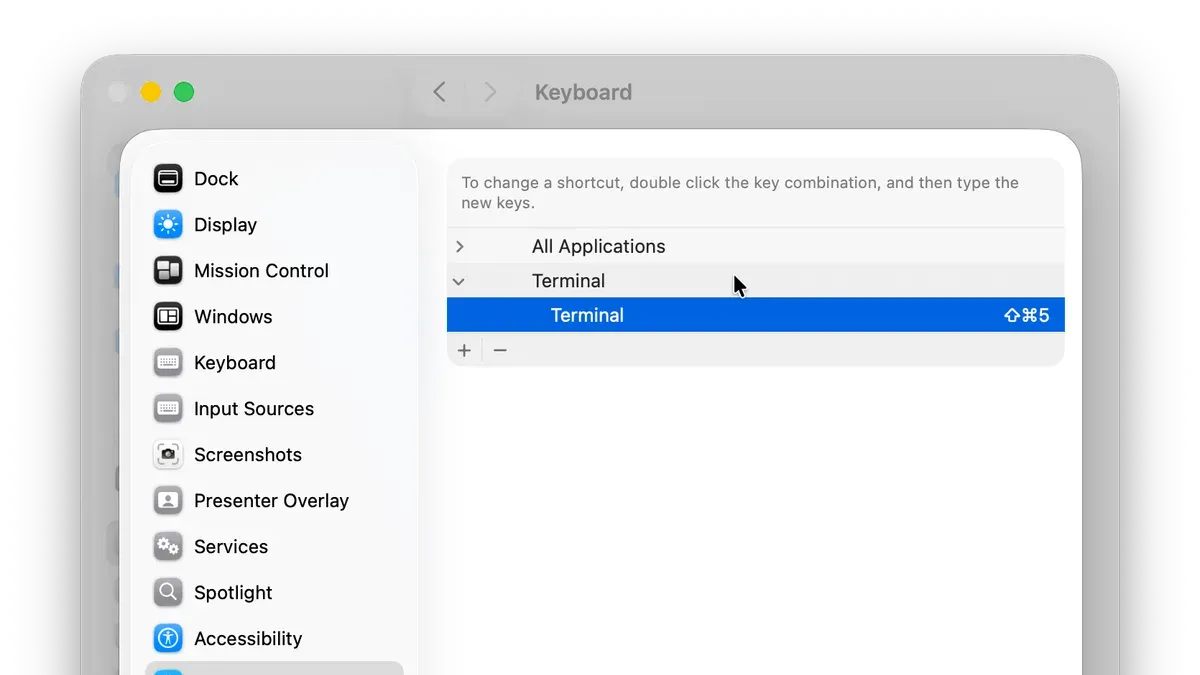The height and width of the screenshot is (675, 1200).
Task: Go forward with the right chevron
Action: coord(490,92)
